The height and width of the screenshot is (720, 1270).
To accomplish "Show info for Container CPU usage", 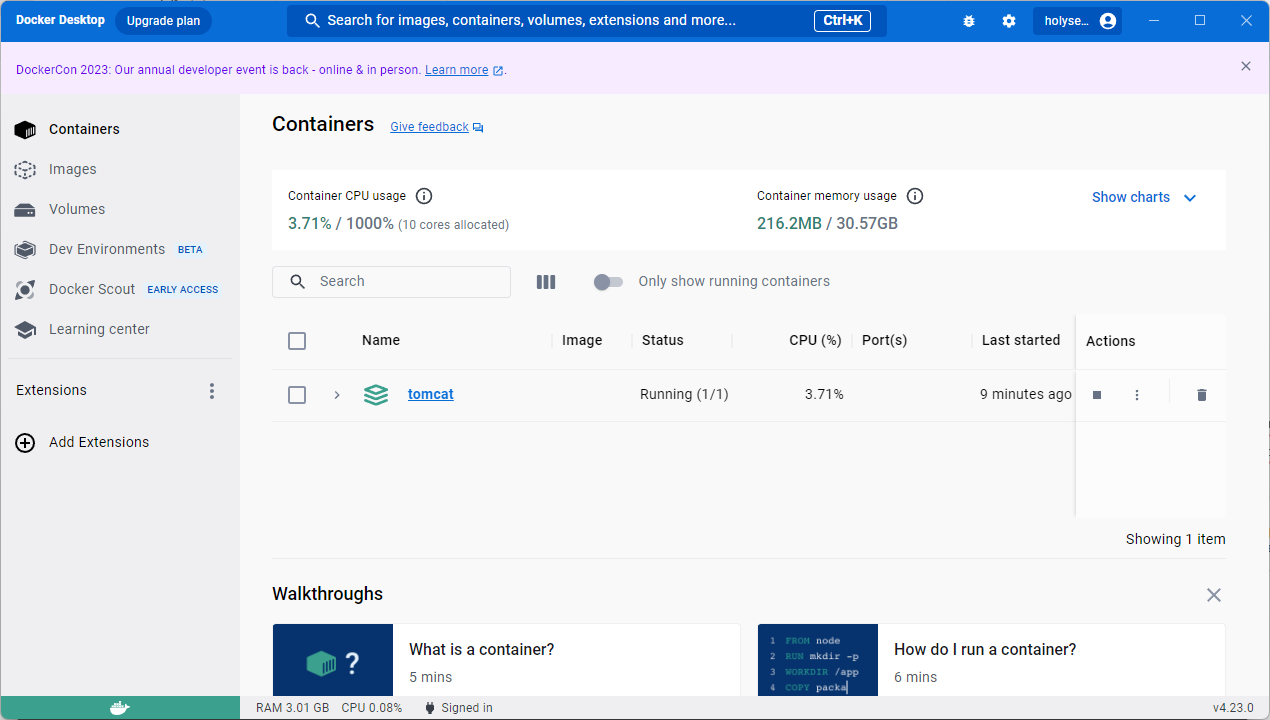I will 424,196.
